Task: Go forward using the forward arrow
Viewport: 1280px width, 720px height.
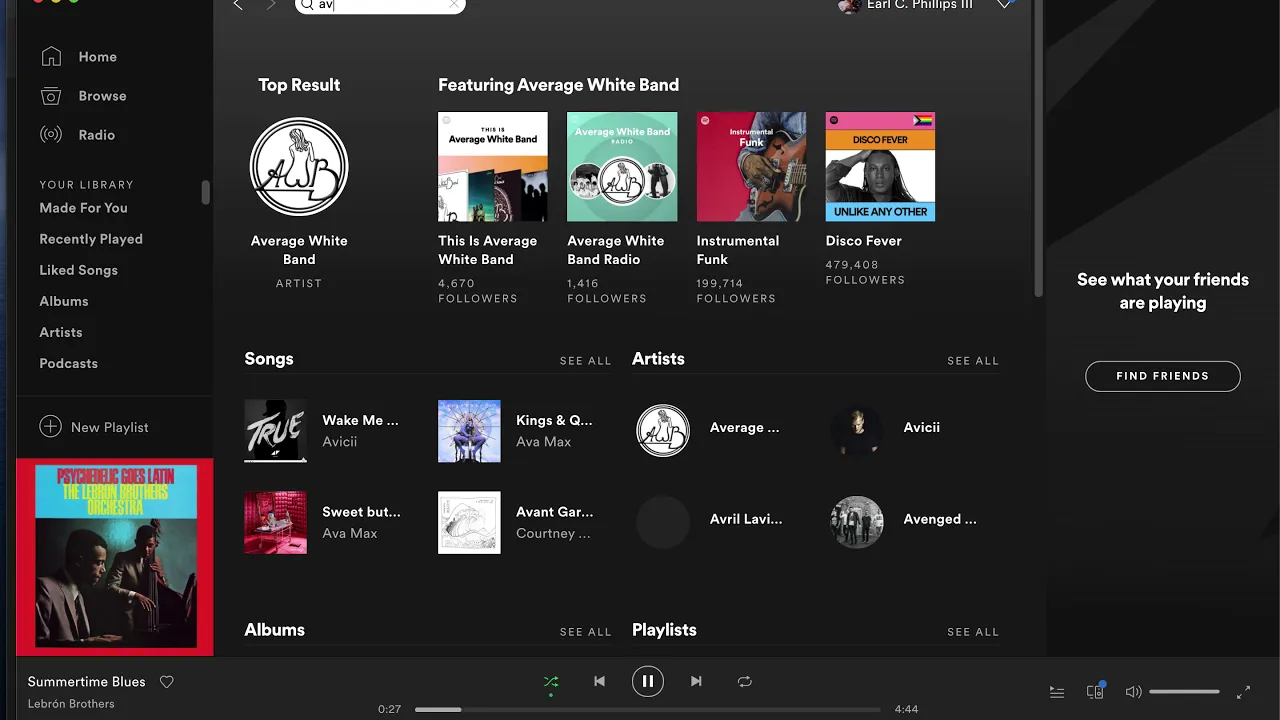Action: (271, 5)
